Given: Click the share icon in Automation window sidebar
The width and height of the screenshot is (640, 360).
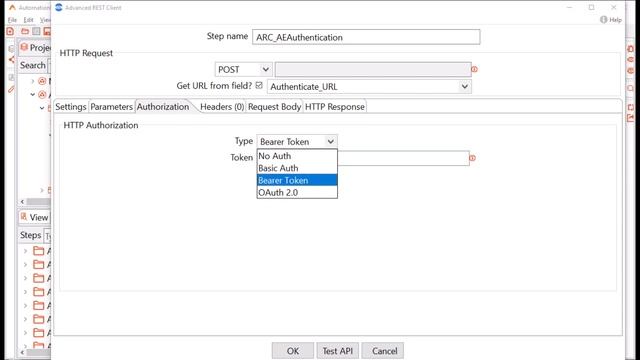Looking at the screenshot, I should coord(11,60).
